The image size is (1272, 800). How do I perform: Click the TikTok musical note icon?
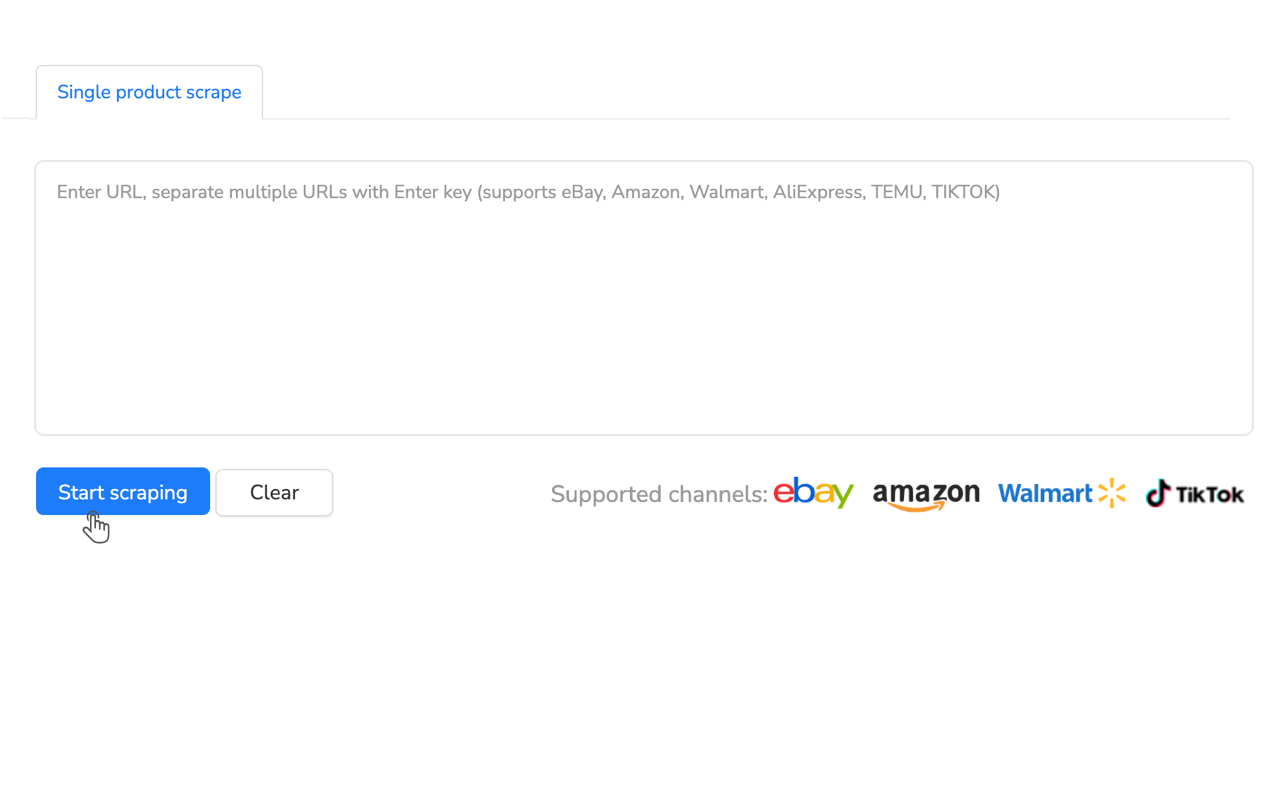1157,493
